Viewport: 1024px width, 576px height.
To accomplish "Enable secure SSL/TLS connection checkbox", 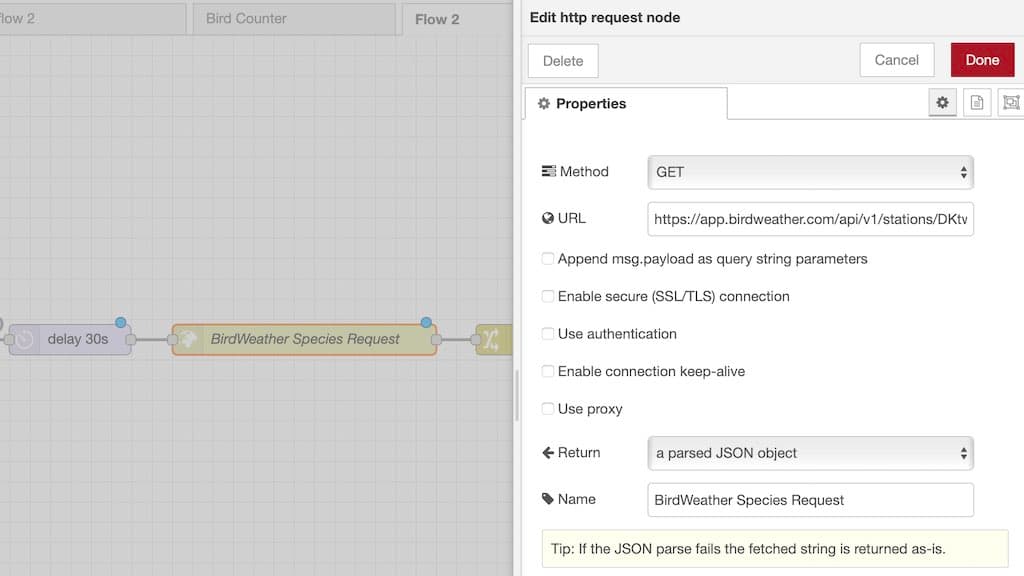I will point(548,296).
